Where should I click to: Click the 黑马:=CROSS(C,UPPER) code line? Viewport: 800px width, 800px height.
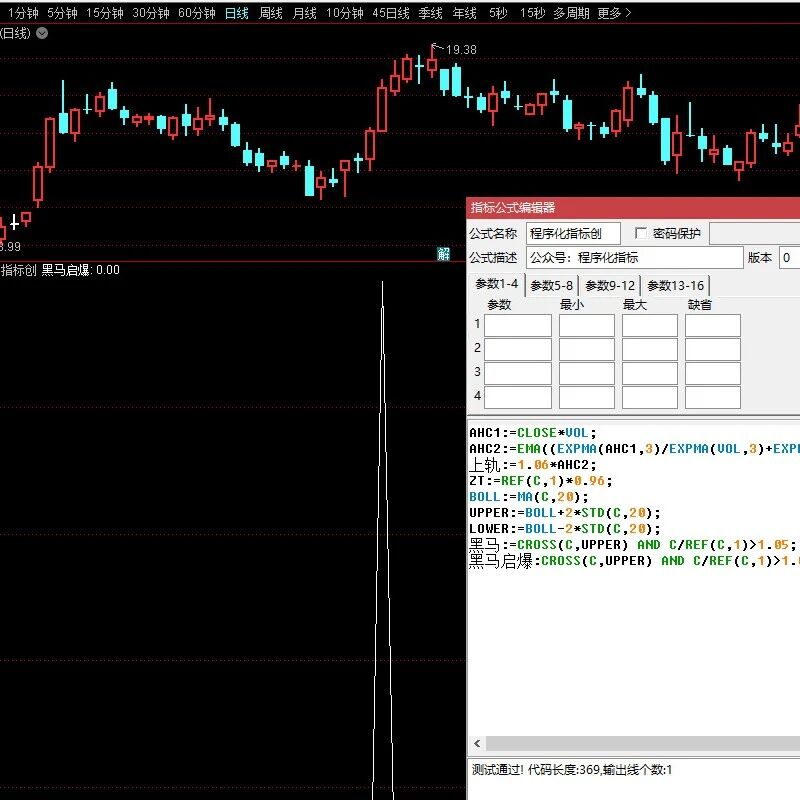click(633, 544)
